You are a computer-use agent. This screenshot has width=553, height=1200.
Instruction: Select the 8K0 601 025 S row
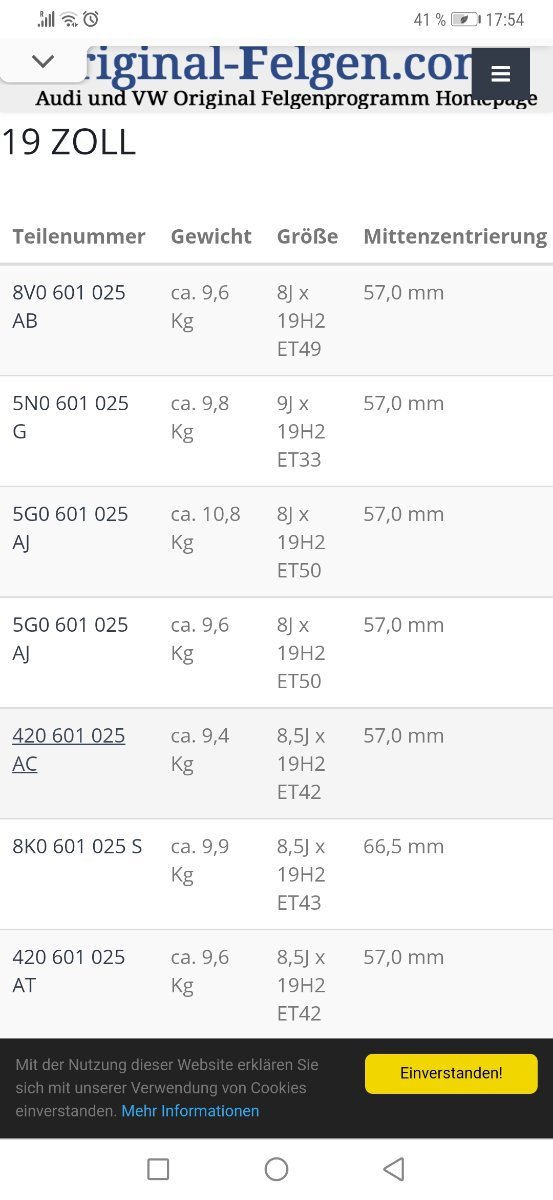pyautogui.click(x=276, y=874)
